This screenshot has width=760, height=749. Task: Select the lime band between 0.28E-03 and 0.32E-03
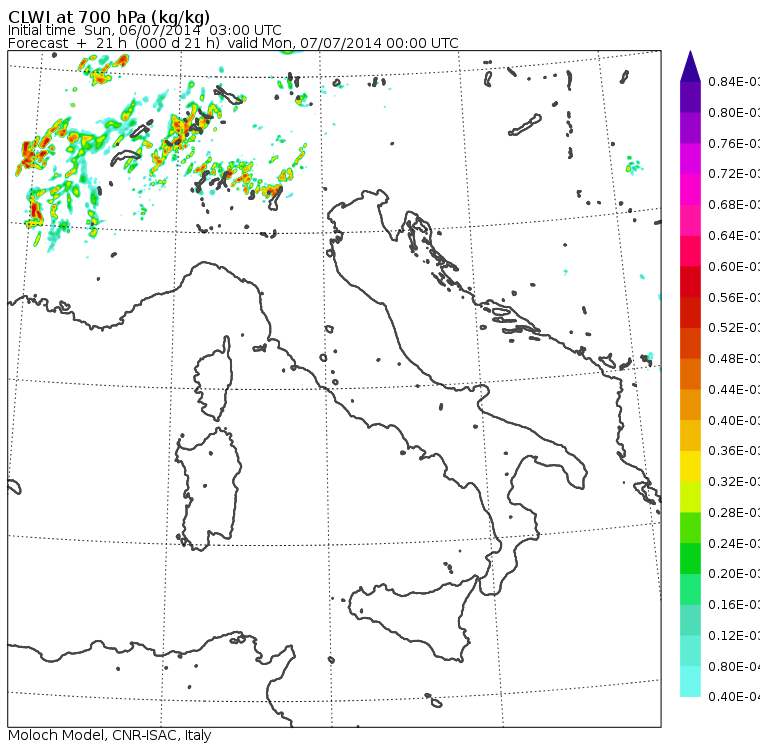[690, 497]
